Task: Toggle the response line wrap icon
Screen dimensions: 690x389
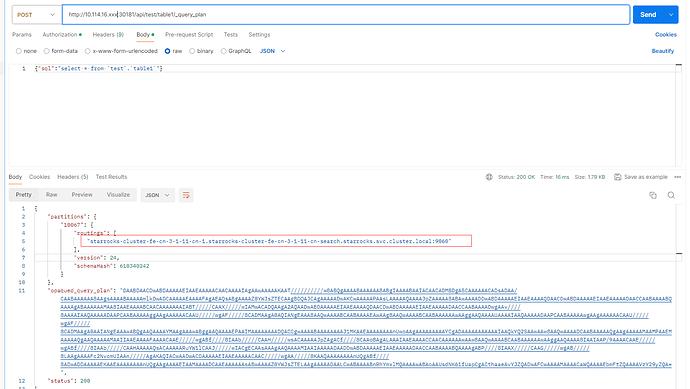Action: click(x=186, y=195)
